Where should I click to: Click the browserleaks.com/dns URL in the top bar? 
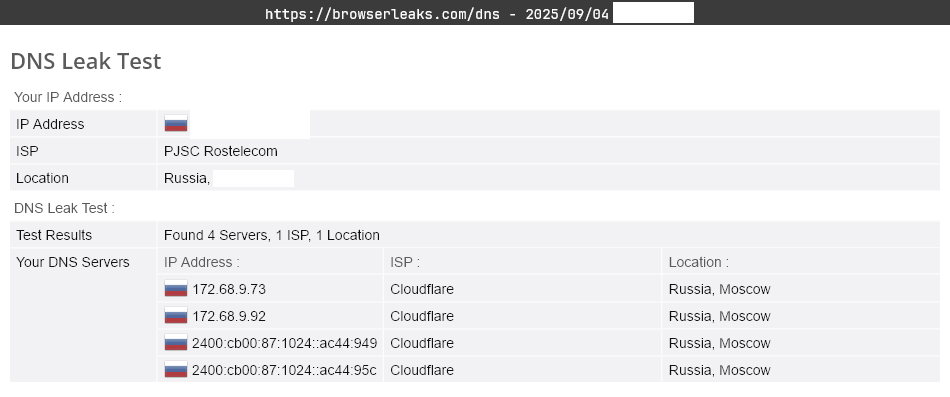pos(382,14)
